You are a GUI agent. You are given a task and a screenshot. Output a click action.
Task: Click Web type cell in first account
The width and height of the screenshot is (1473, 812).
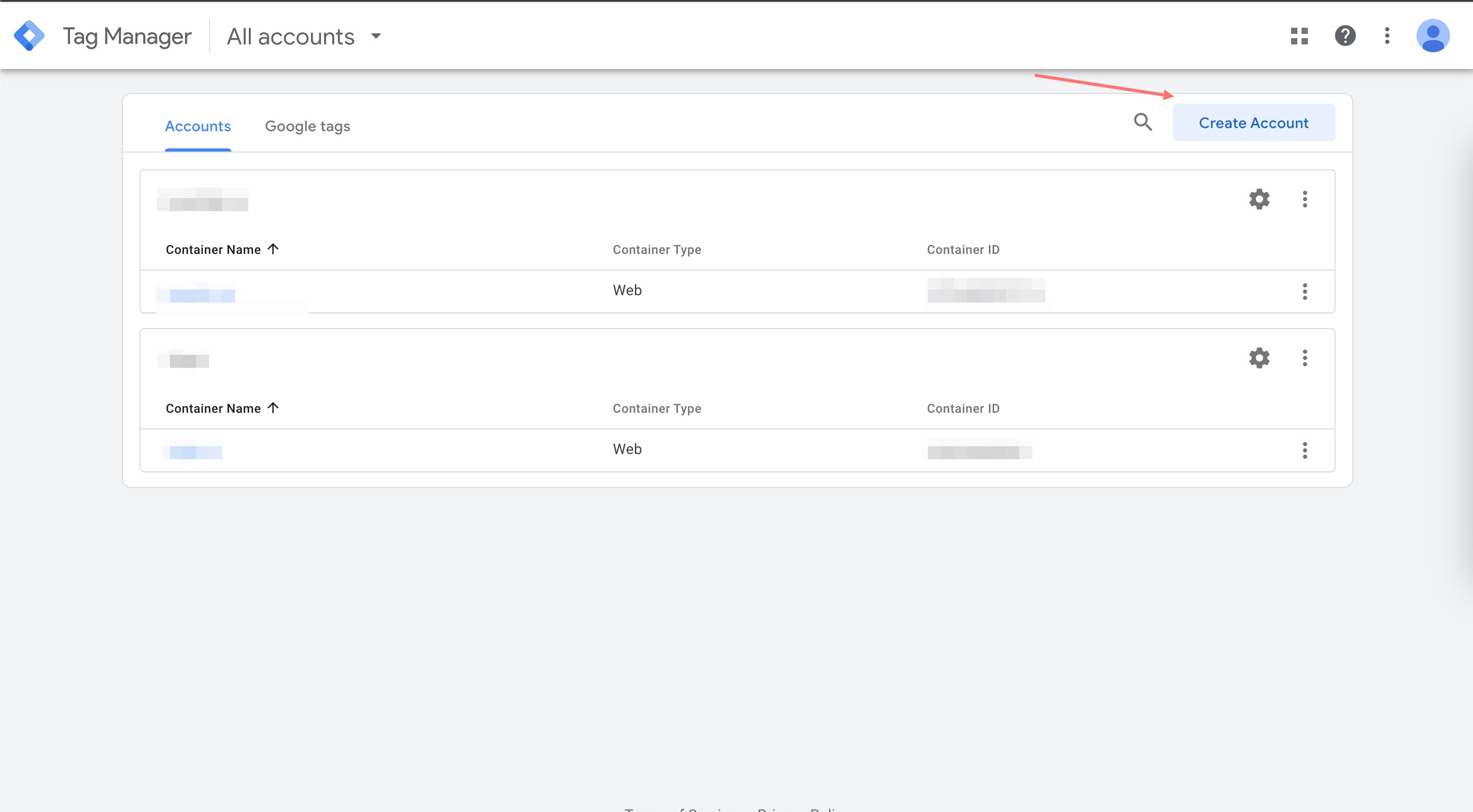point(627,291)
